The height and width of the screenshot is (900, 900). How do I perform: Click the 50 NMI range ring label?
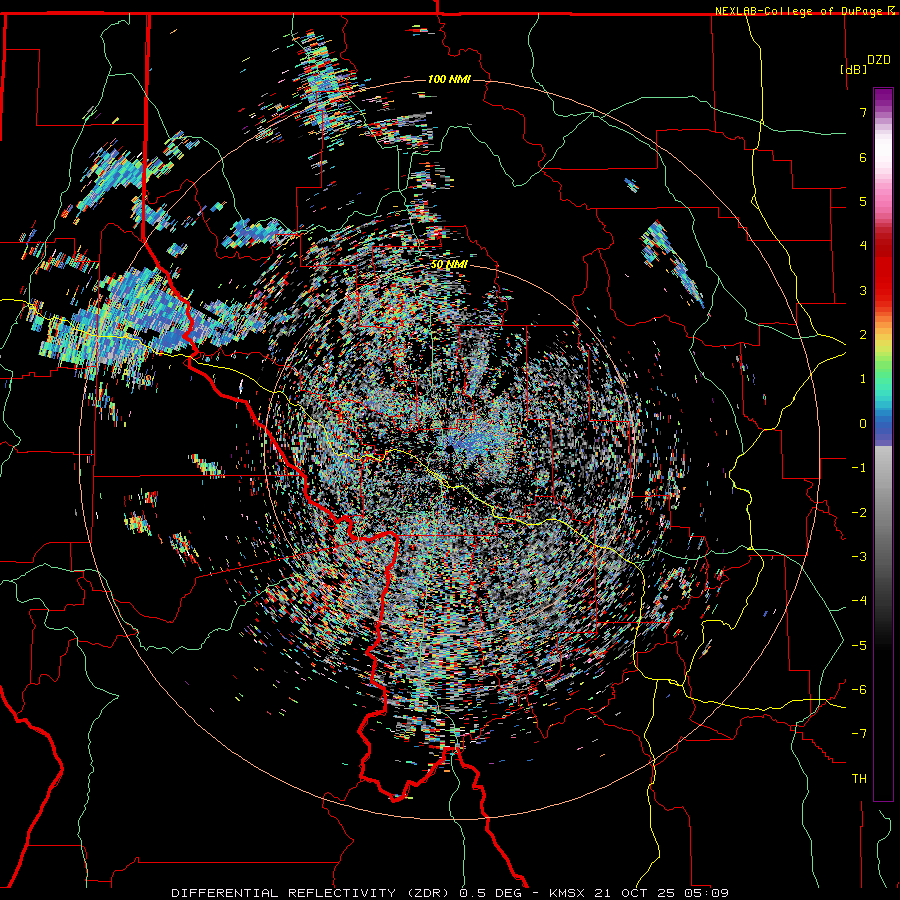(x=449, y=265)
